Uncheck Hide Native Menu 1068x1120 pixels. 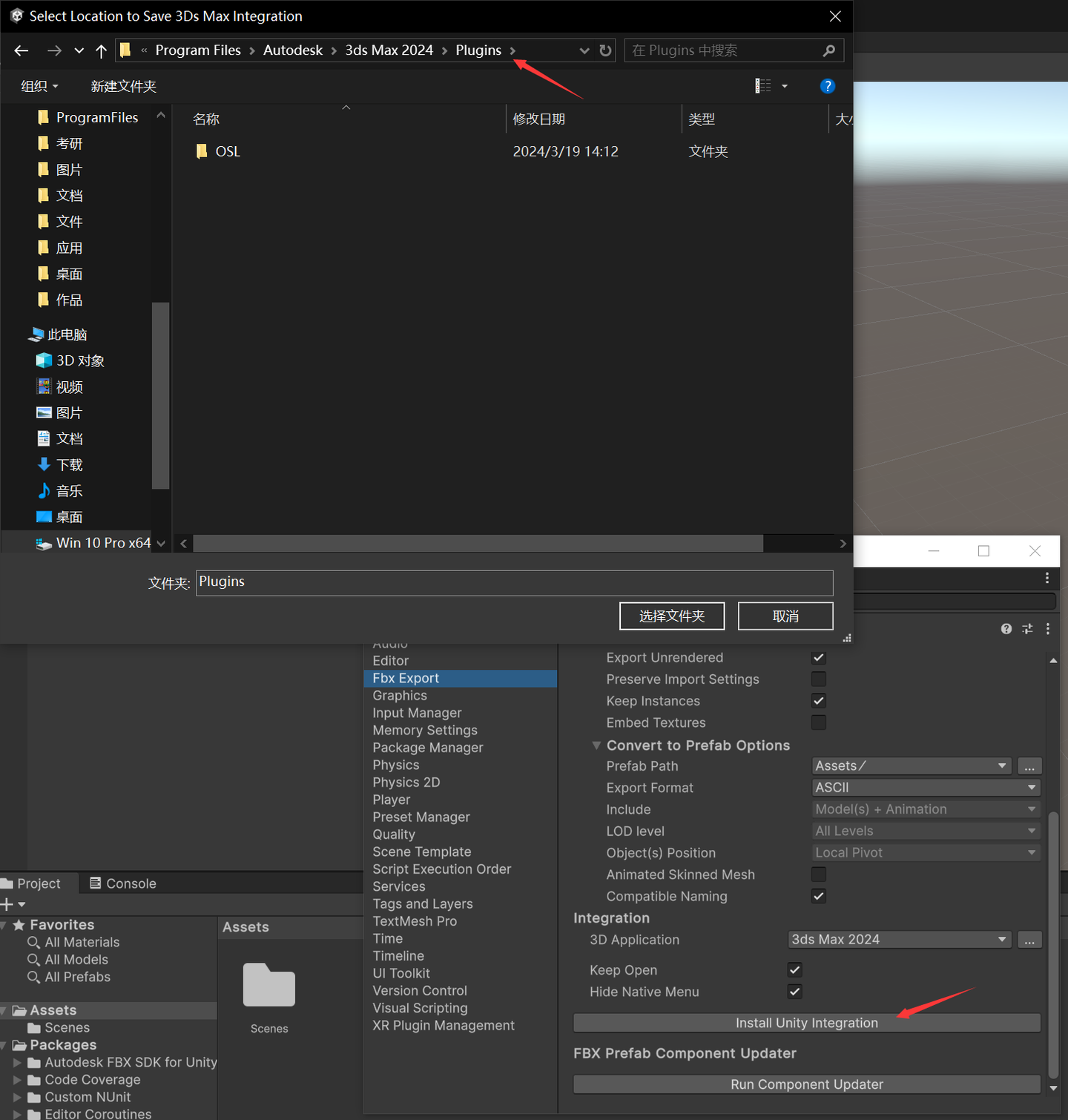[x=794, y=992]
